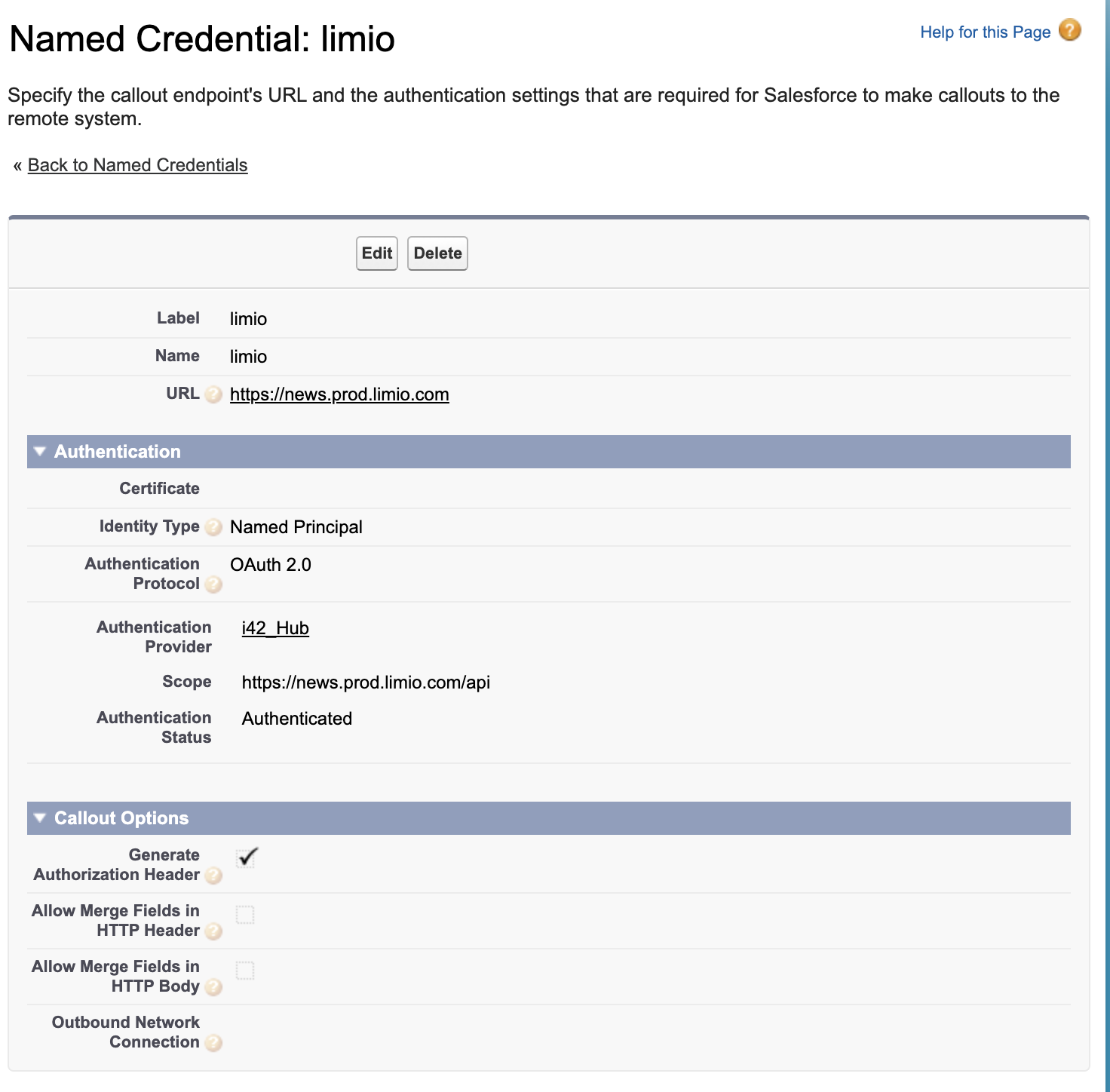
Task: Click the Authentication Status field label
Action: tap(154, 728)
